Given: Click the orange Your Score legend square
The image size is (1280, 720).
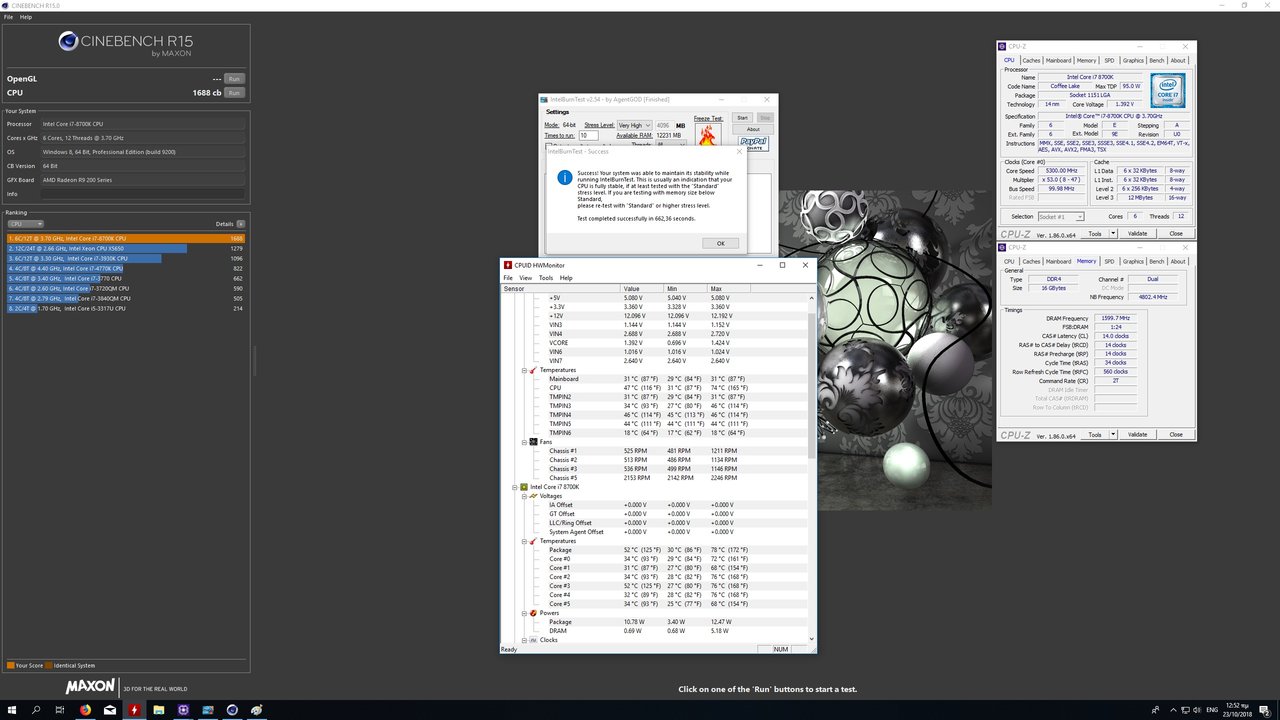Looking at the screenshot, I should [x=10, y=665].
